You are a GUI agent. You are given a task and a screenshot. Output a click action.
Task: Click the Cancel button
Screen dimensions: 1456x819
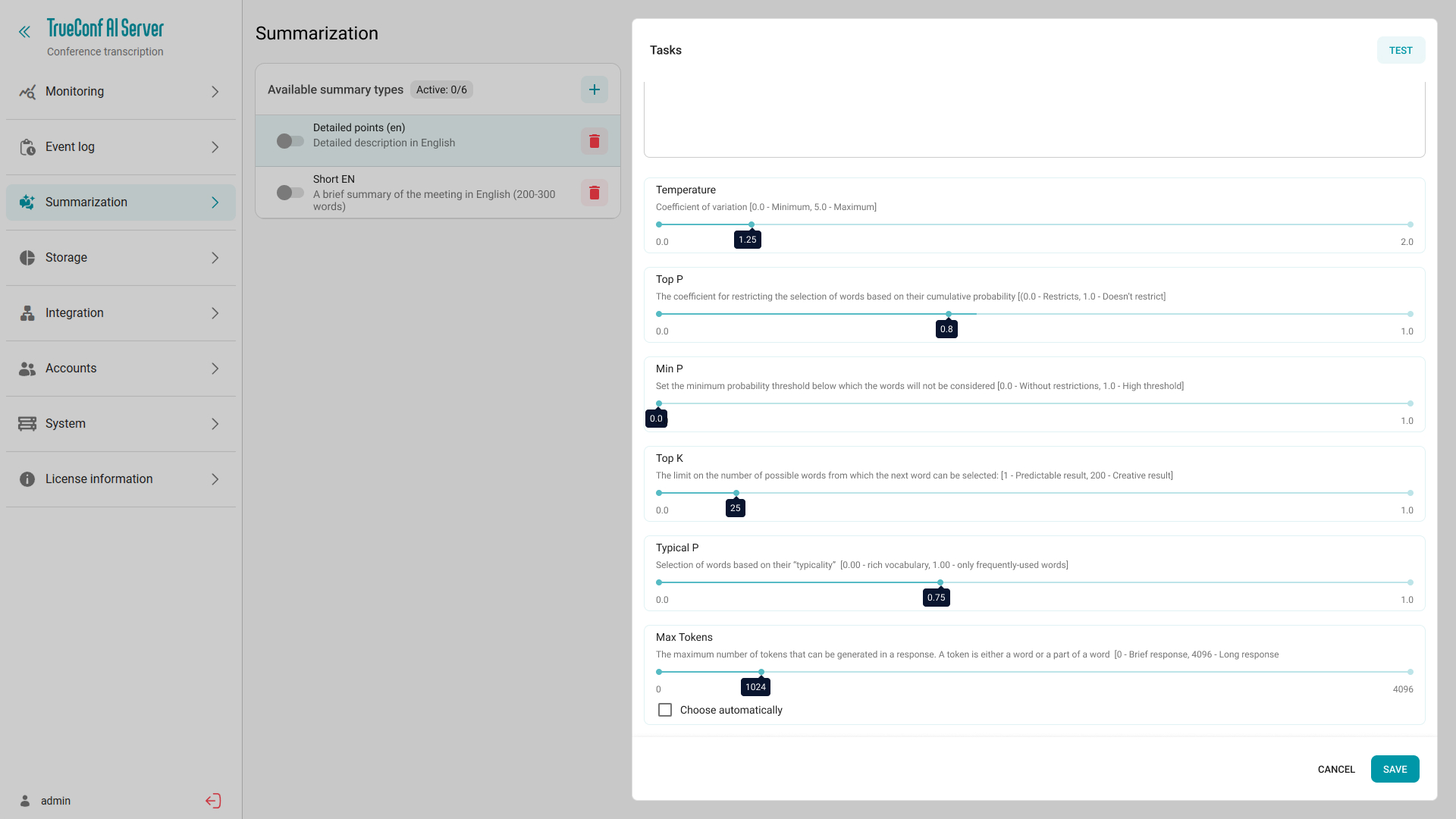1335,770
